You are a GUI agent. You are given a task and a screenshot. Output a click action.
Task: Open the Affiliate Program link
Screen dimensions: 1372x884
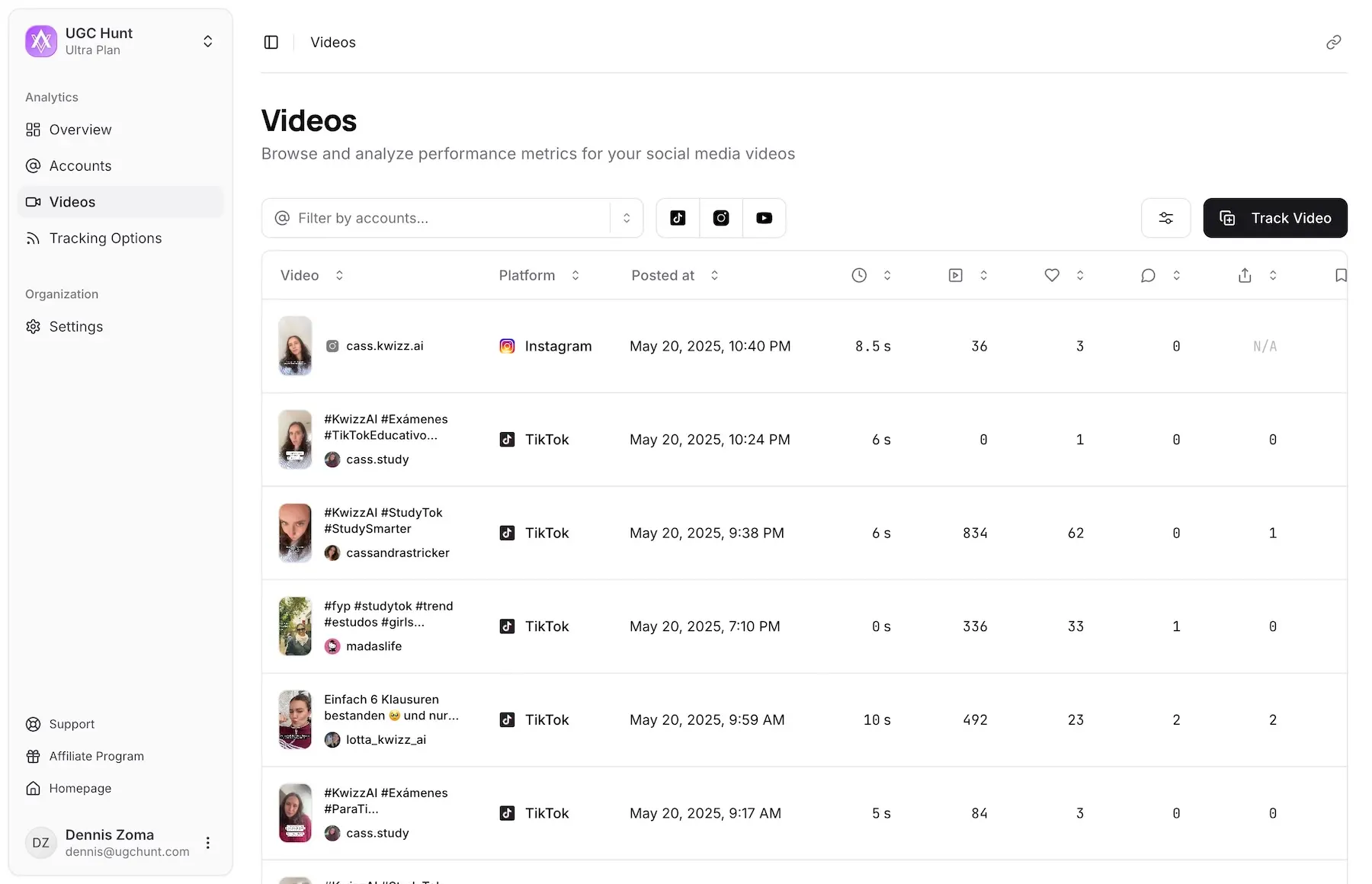pos(96,756)
